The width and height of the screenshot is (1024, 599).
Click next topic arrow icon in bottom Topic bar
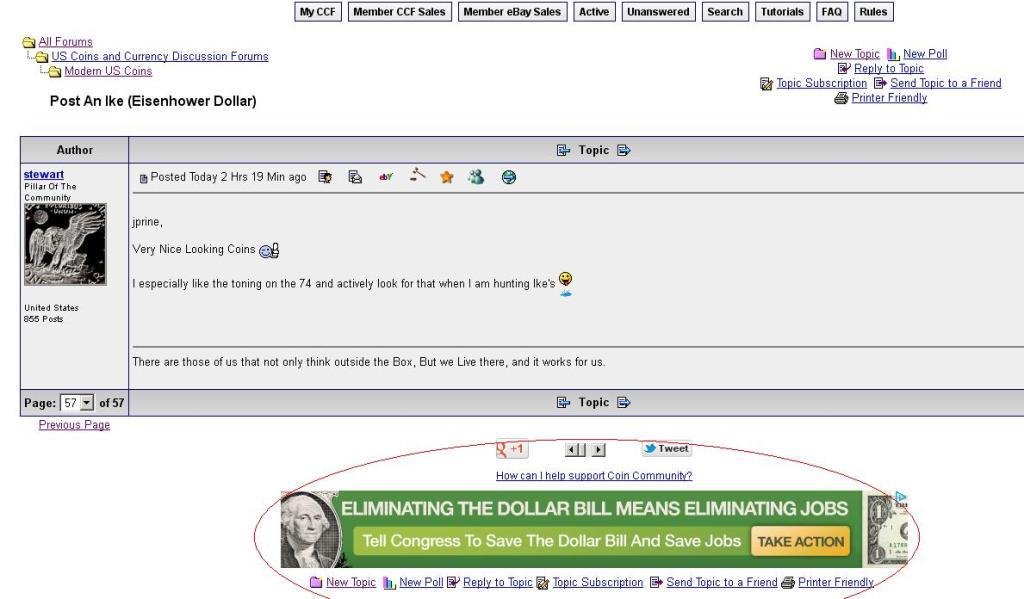[x=624, y=402]
